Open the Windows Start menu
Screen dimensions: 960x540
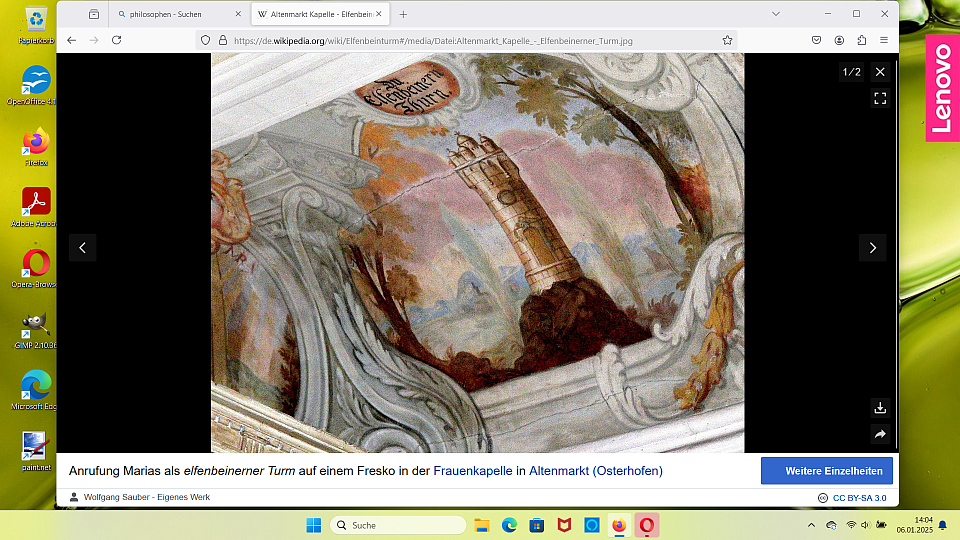click(313, 525)
